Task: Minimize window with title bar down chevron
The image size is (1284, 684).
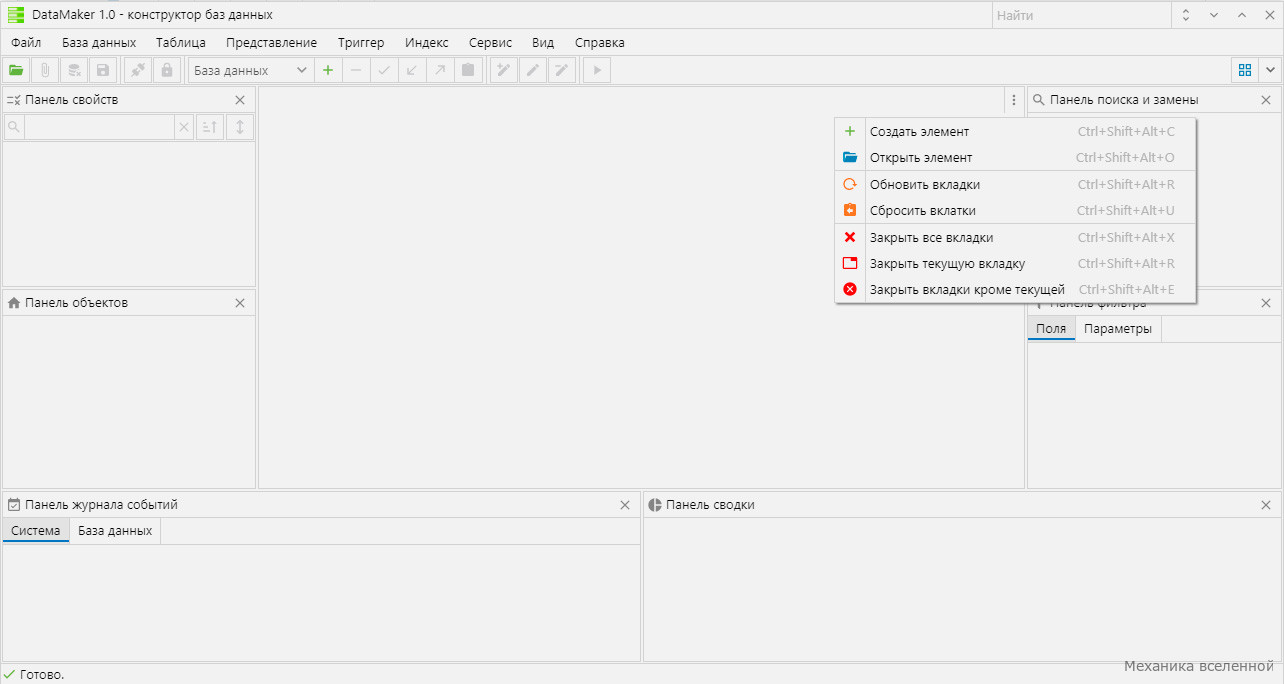Action: tap(1214, 15)
